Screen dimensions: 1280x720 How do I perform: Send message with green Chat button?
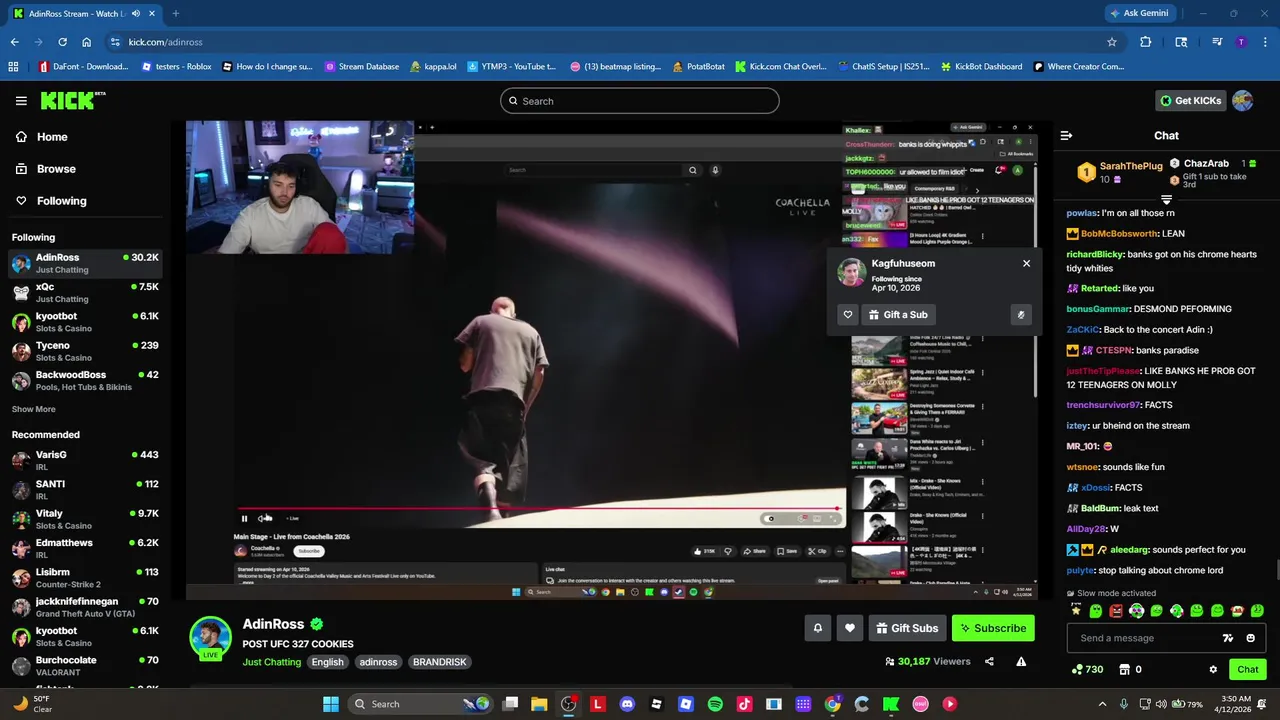point(1248,669)
